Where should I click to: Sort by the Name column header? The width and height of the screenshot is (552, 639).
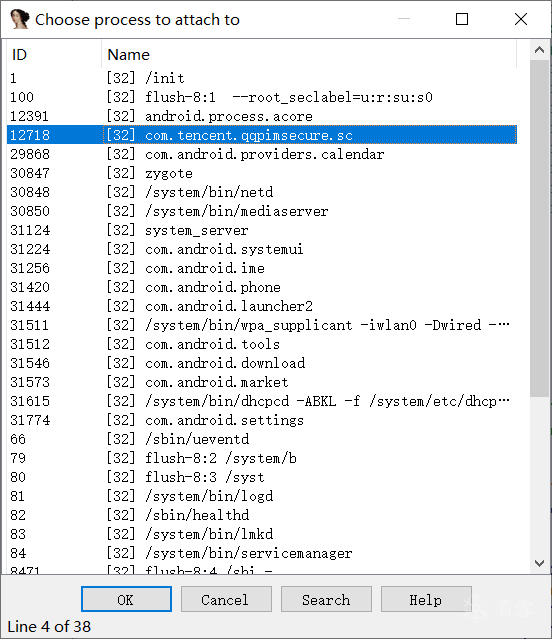point(309,55)
